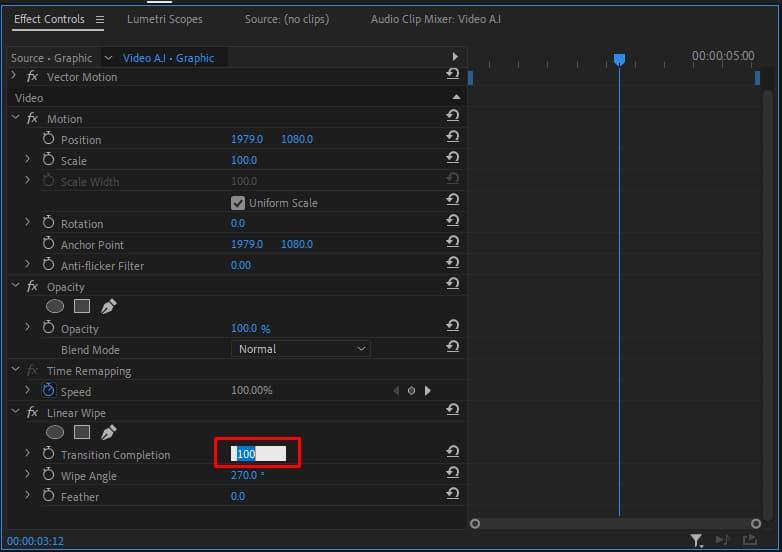The width and height of the screenshot is (782, 552).
Task: Select the Opacity free draw bezier pen
Action: [x=108, y=307]
